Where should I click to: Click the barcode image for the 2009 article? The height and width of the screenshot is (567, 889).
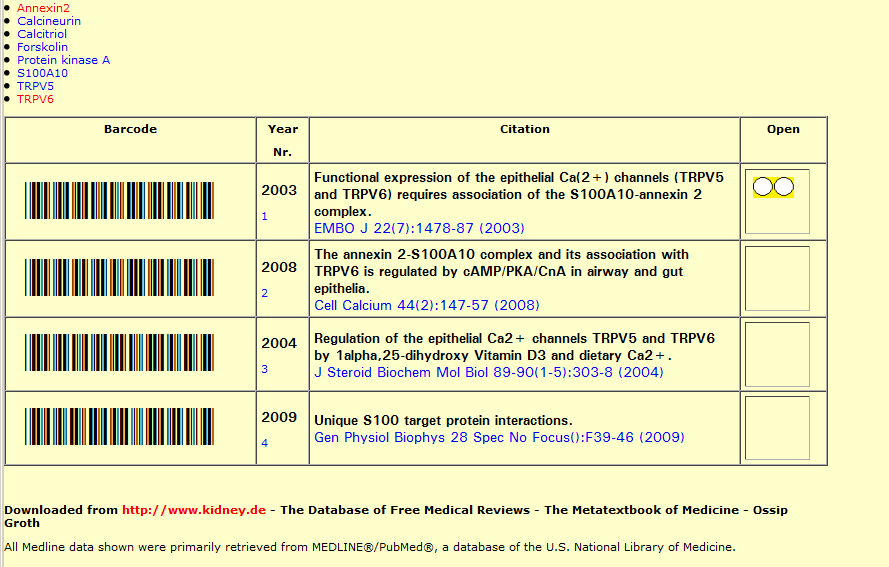point(119,426)
